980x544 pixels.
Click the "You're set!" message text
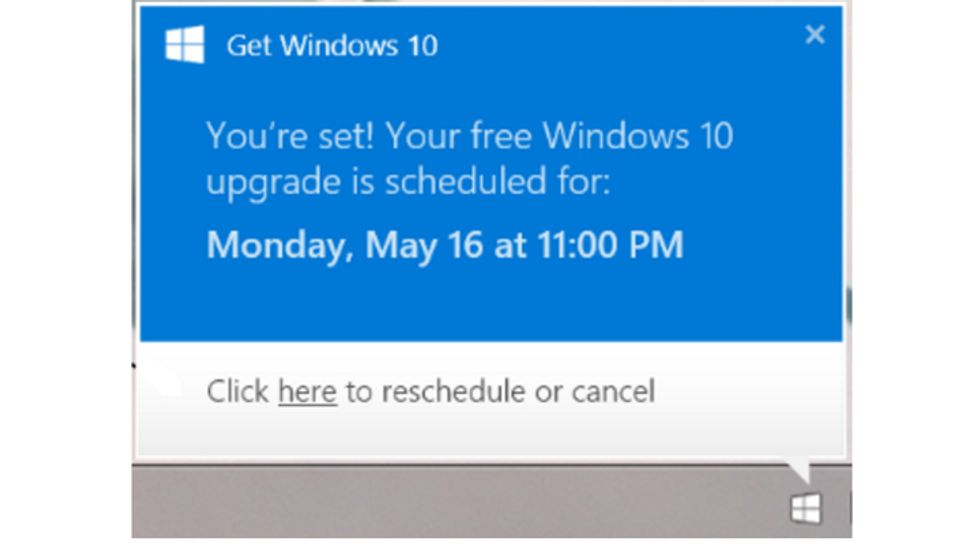coord(289,135)
